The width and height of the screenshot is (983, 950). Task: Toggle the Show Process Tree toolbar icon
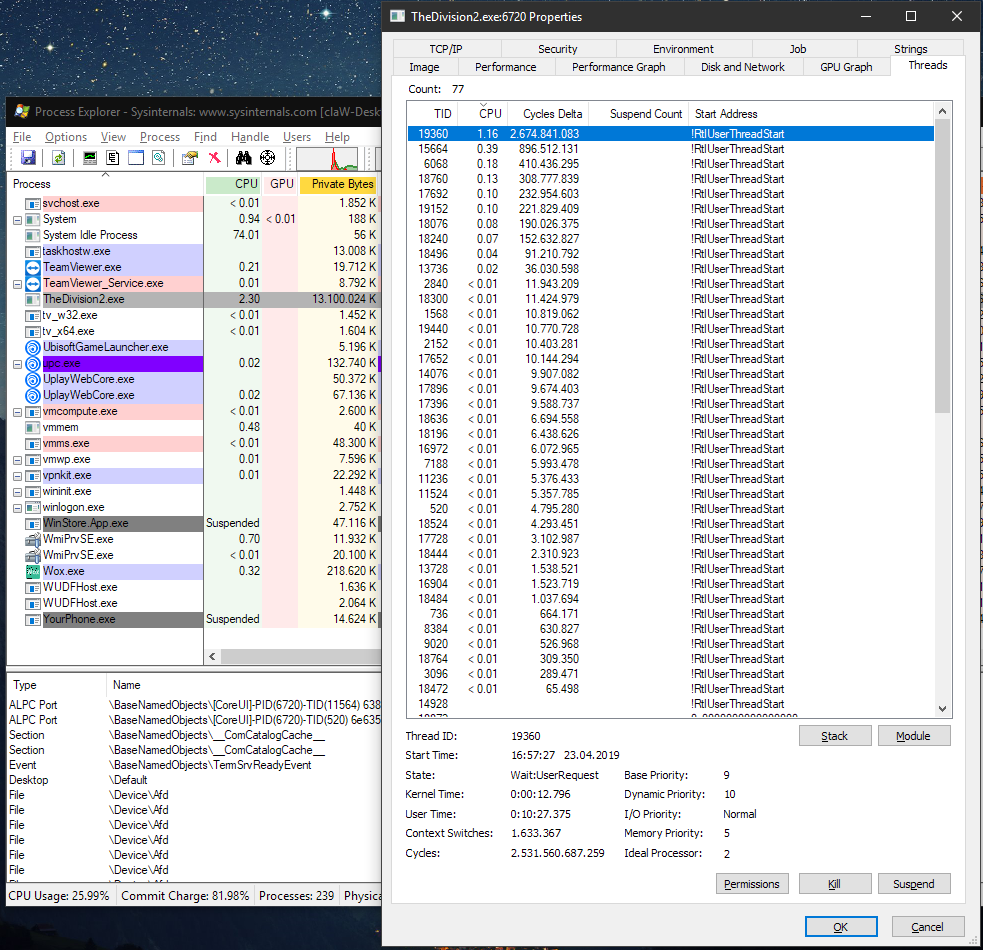[113, 158]
